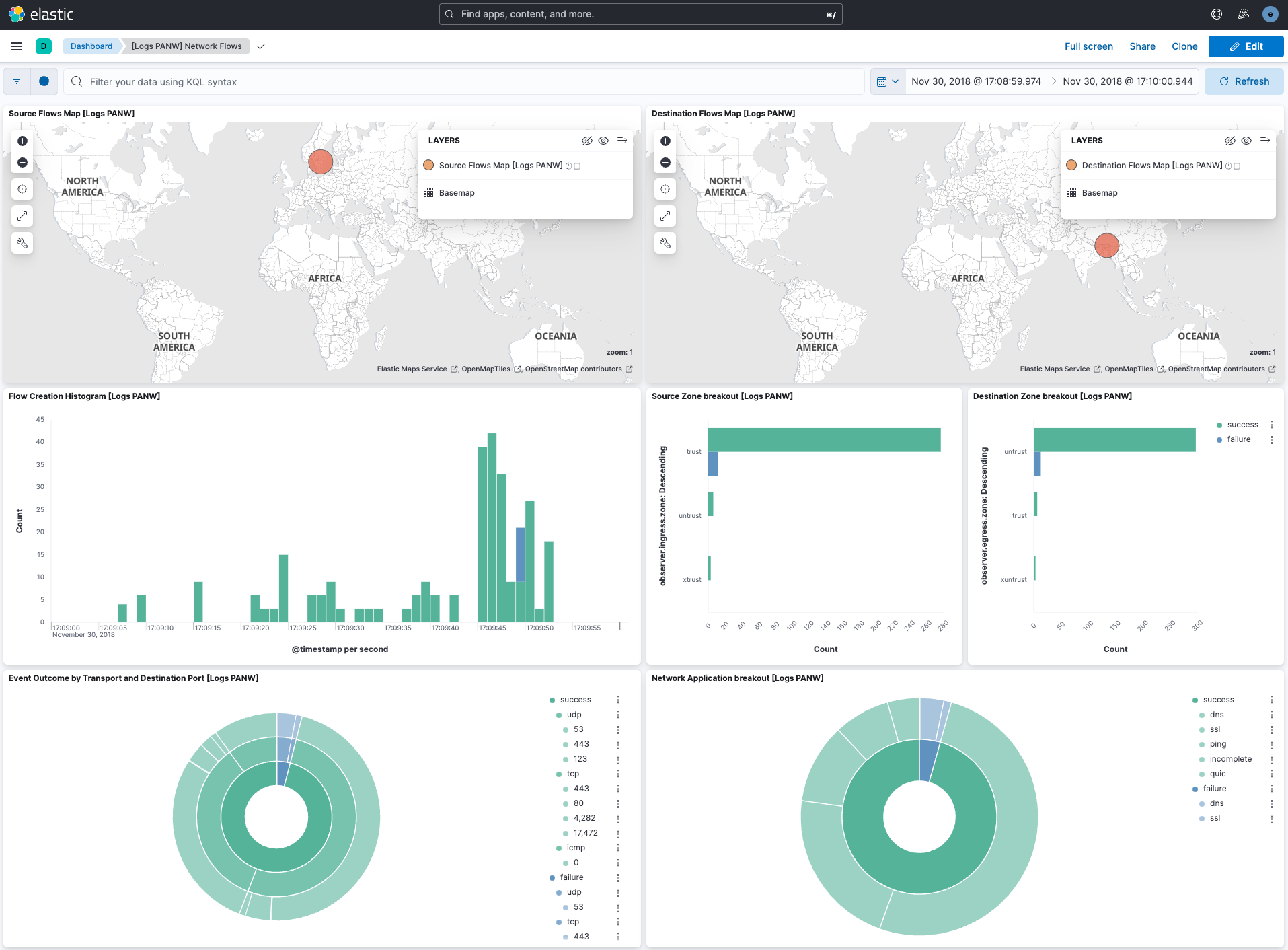Select the orange Source Flows Map color swatch
The image size is (1288, 950).
pyautogui.click(x=428, y=165)
